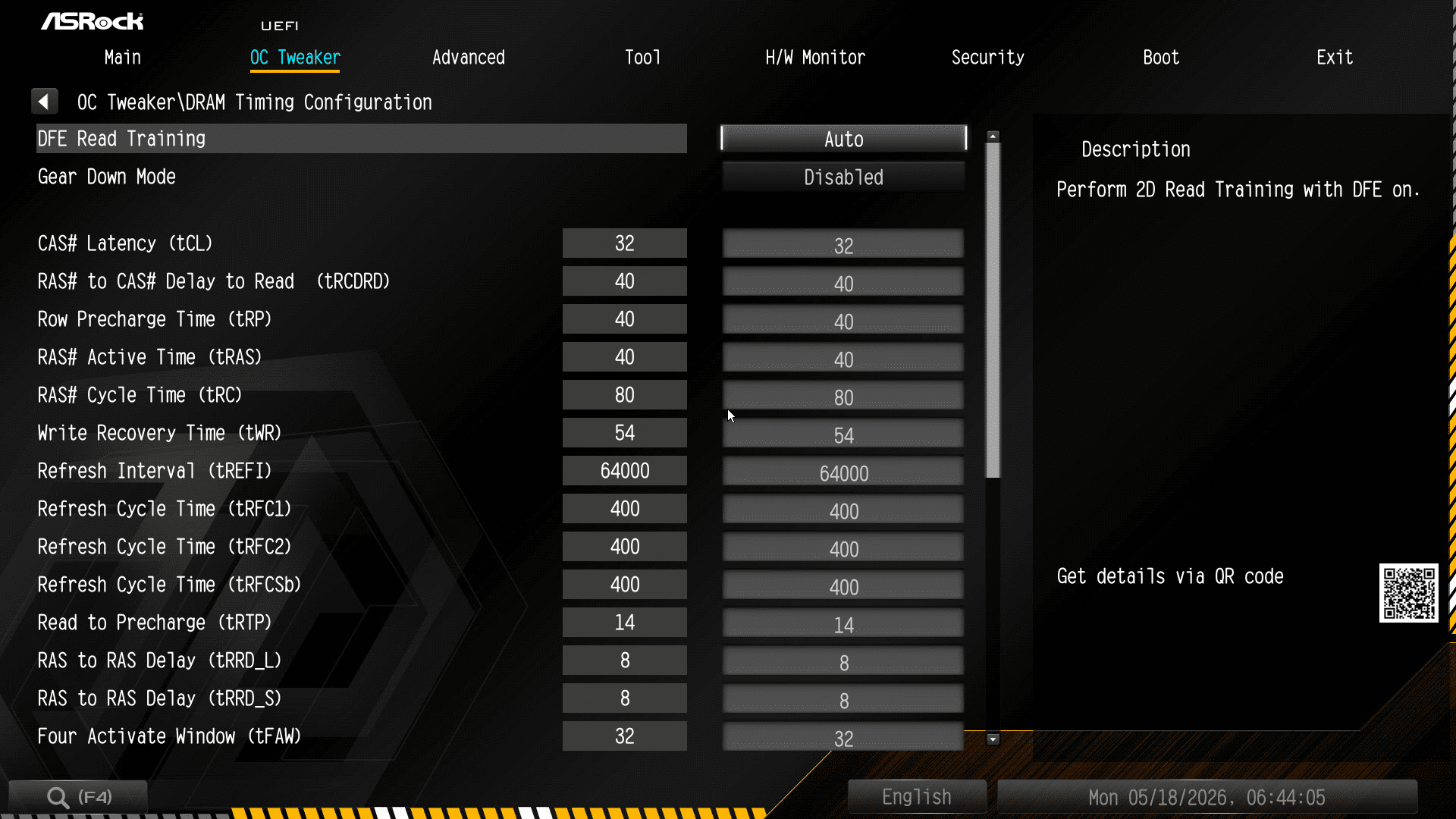Click the DFE description text
Viewport: 1456px width, 819px height.
click(1238, 190)
